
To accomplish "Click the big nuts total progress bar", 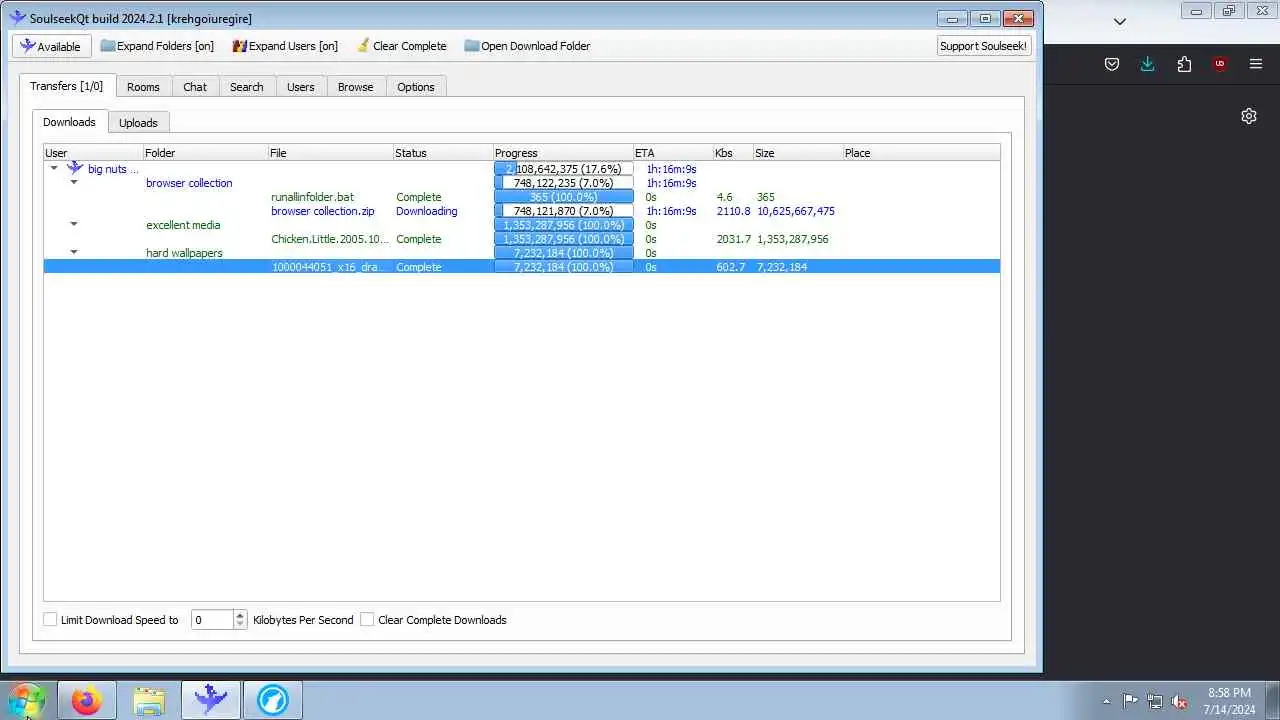I will pyautogui.click(x=564, y=169).
